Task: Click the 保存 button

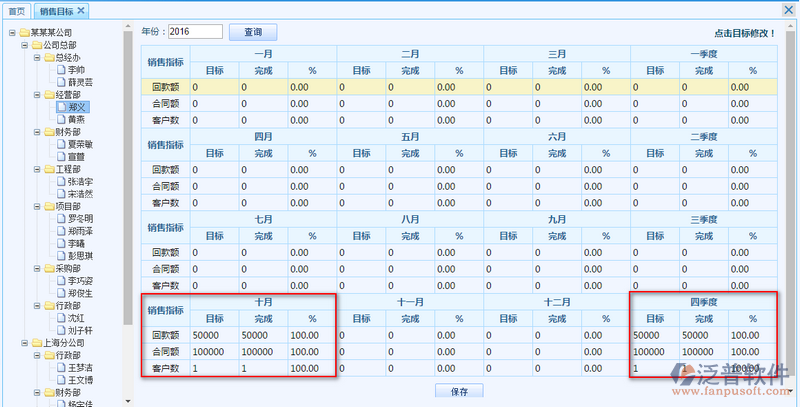Action: click(x=459, y=391)
